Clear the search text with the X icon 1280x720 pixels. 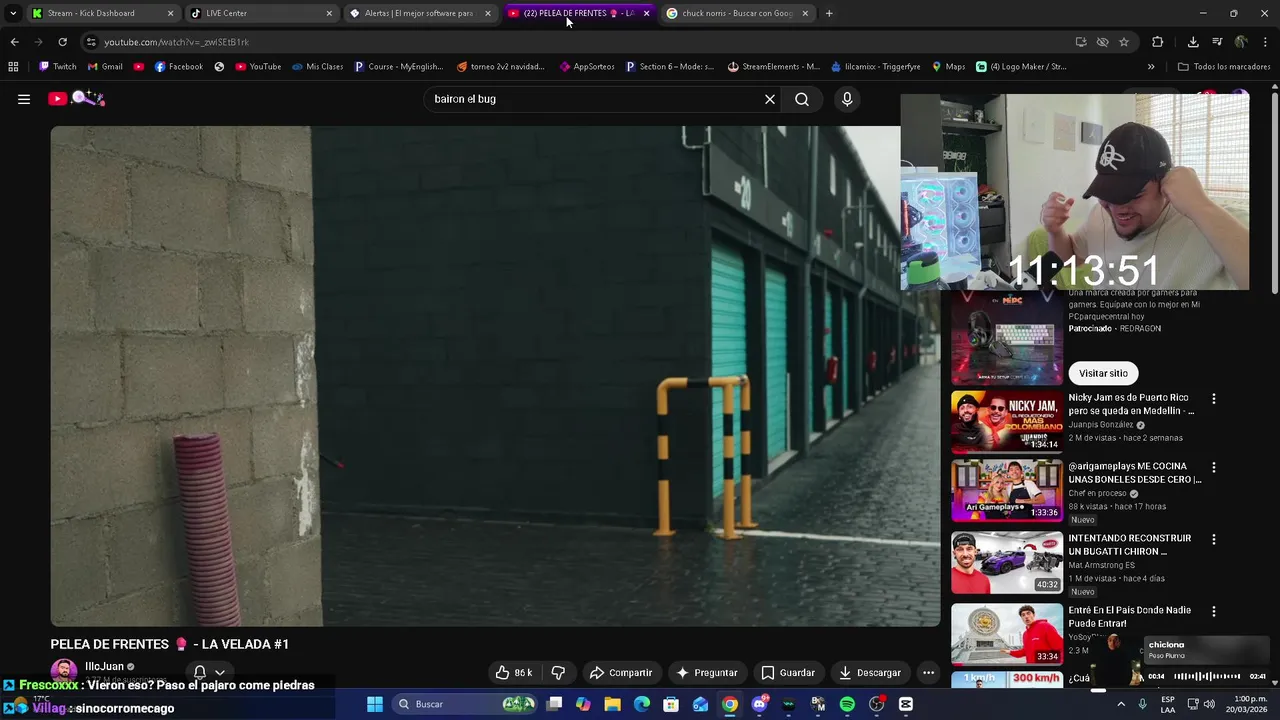coord(770,99)
